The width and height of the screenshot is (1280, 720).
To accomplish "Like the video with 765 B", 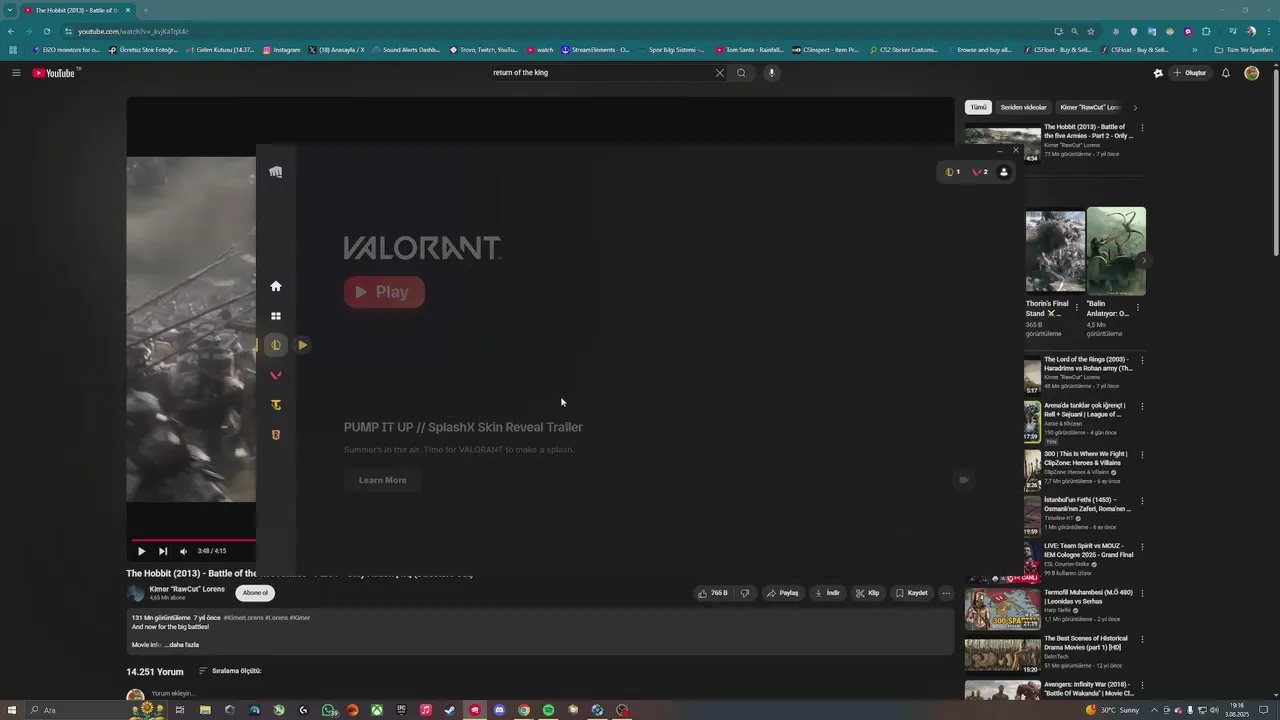I will pyautogui.click(x=713, y=593).
